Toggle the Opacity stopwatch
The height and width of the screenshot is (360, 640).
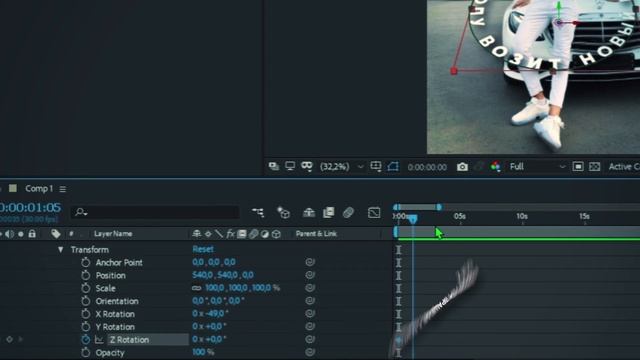tap(85, 353)
